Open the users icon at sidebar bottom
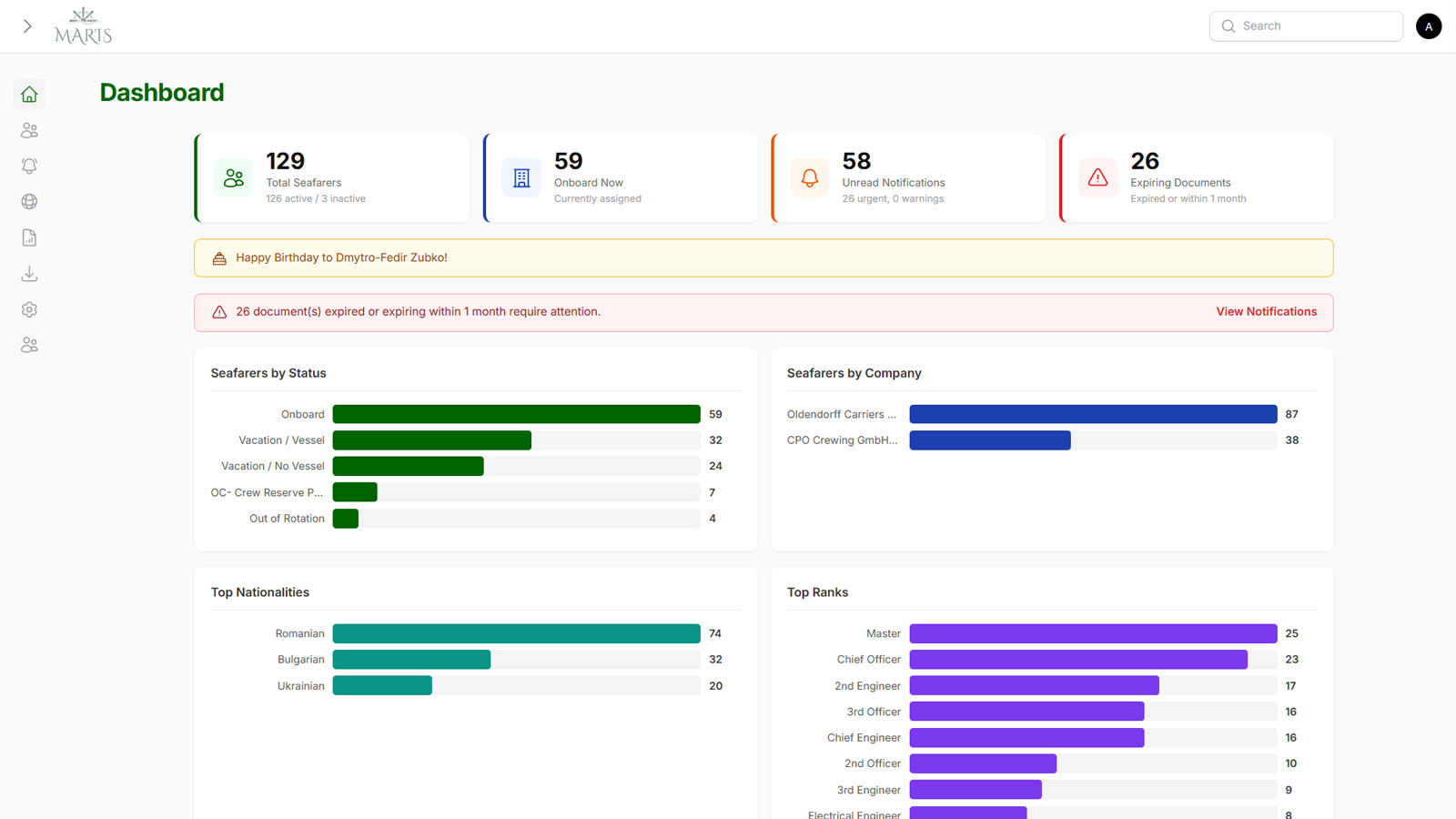 (x=29, y=345)
